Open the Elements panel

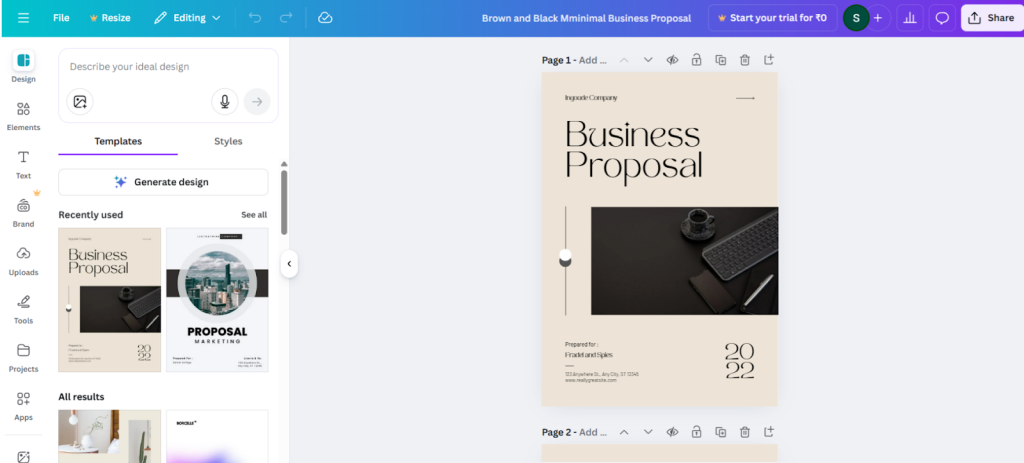click(24, 116)
